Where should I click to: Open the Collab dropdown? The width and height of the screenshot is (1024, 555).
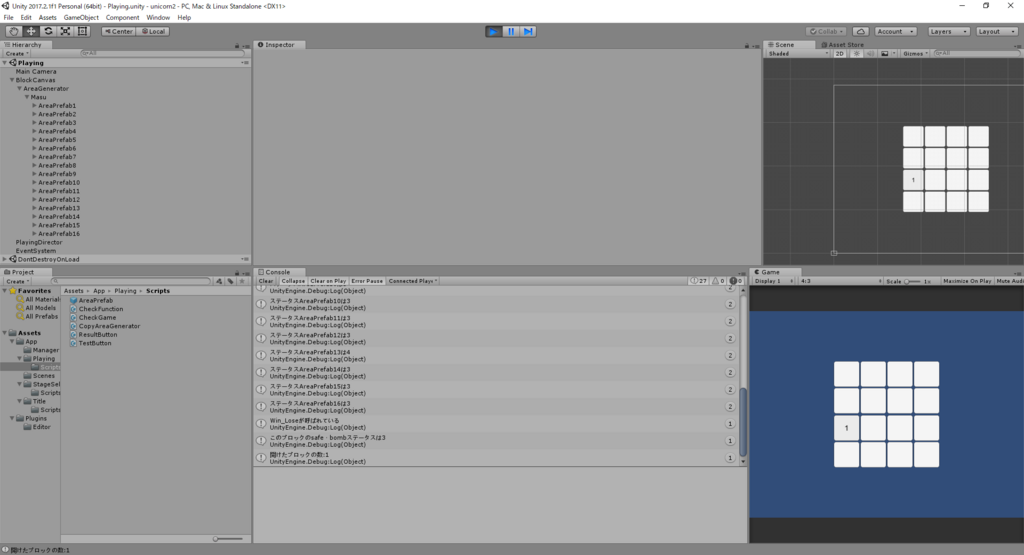point(827,31)
